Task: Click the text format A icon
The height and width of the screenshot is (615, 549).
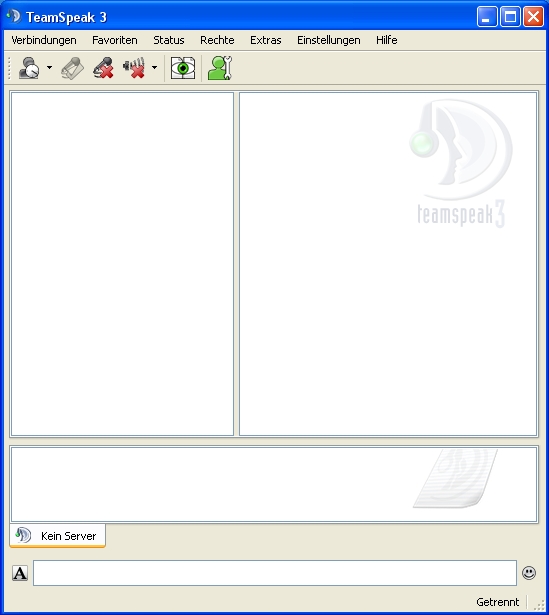Action: tap(20, 573)
